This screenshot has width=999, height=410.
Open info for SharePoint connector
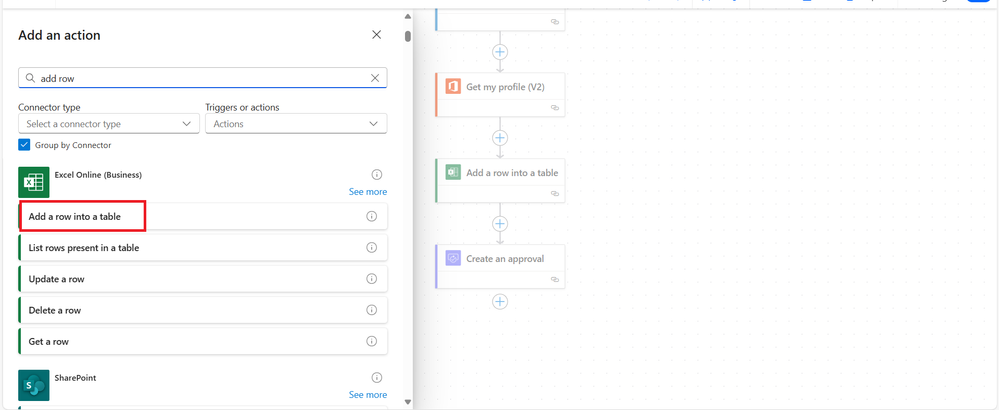377,378
